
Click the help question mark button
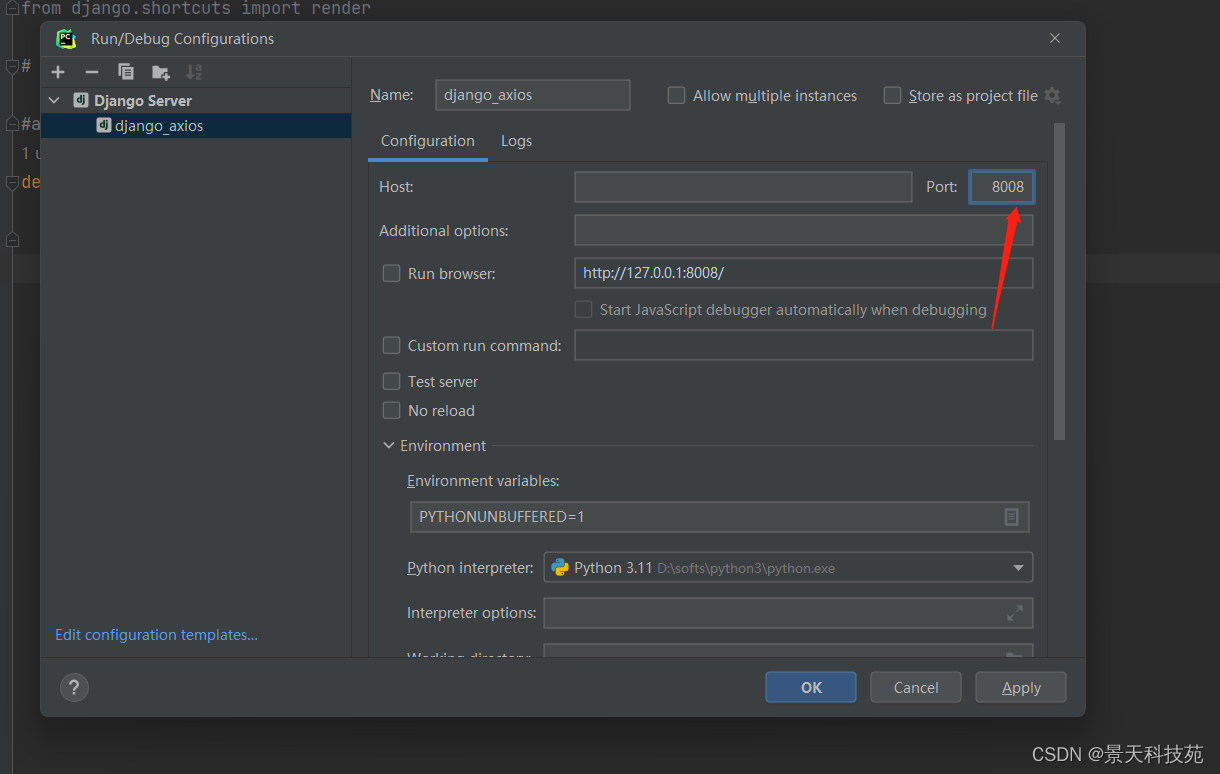pyautogui.click(x=74, y=687)
